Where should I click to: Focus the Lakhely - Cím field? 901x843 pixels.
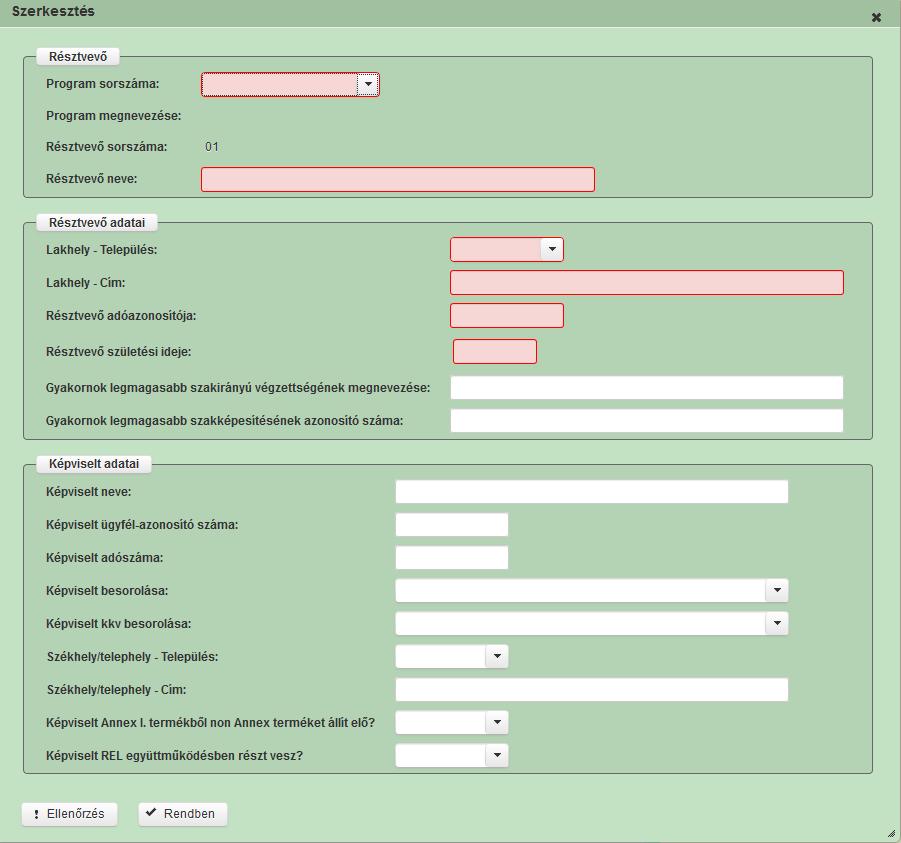click(x=646, y=283)
